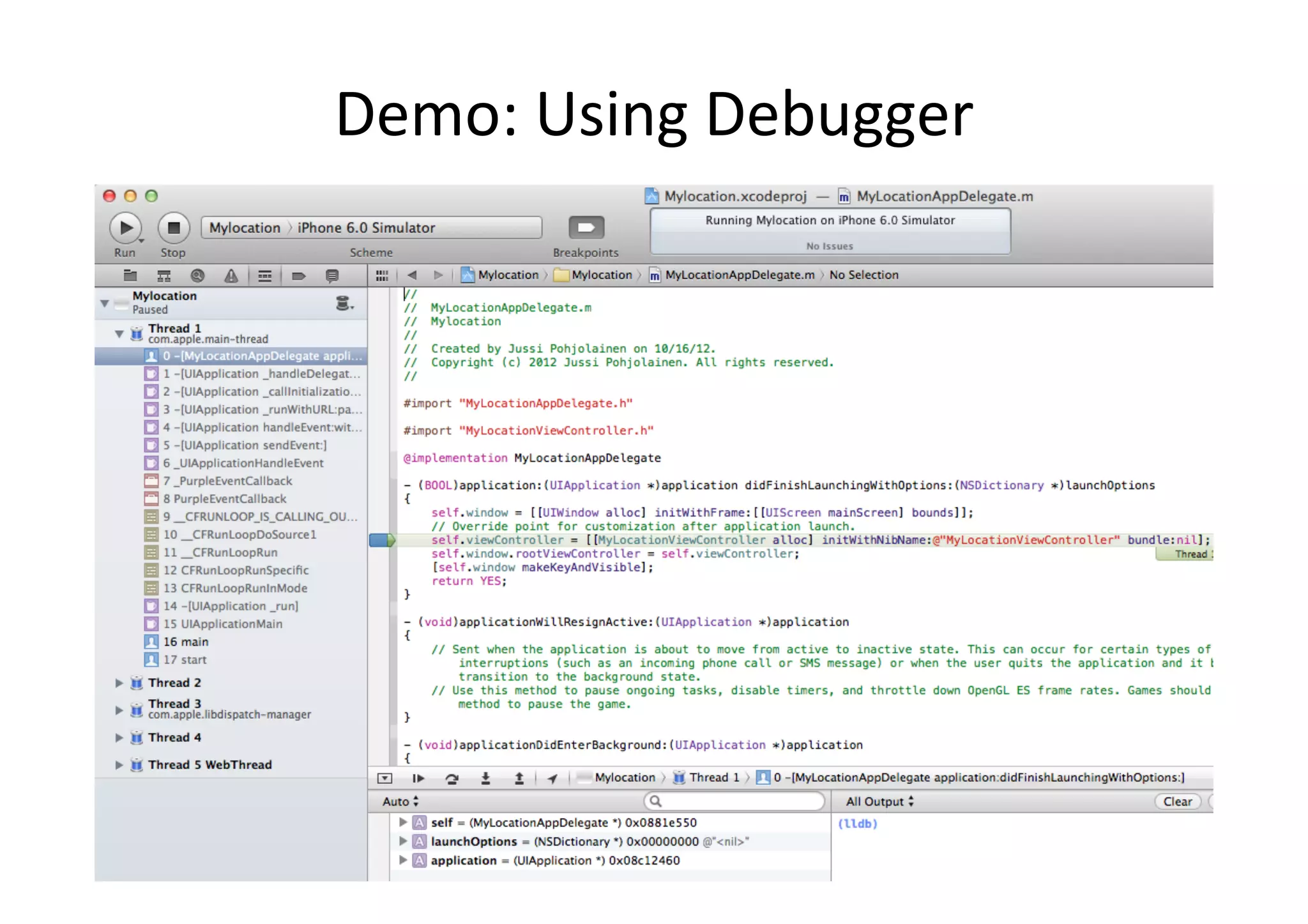Viewport: 1308px width, 924px height.
Task: Go back in editor history
Action: point(412,275)
